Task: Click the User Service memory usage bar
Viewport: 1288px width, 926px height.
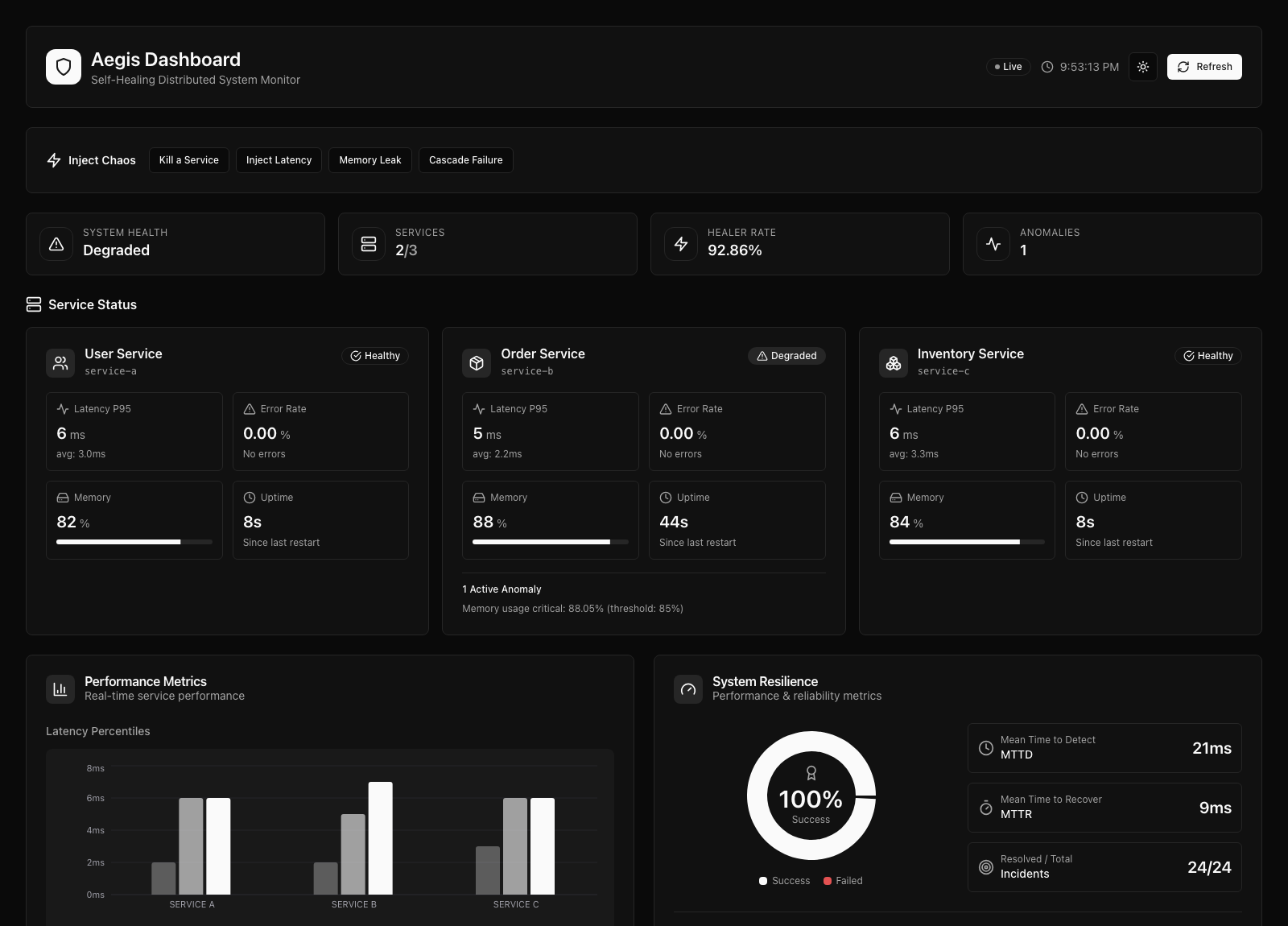Action: [134, 542]
